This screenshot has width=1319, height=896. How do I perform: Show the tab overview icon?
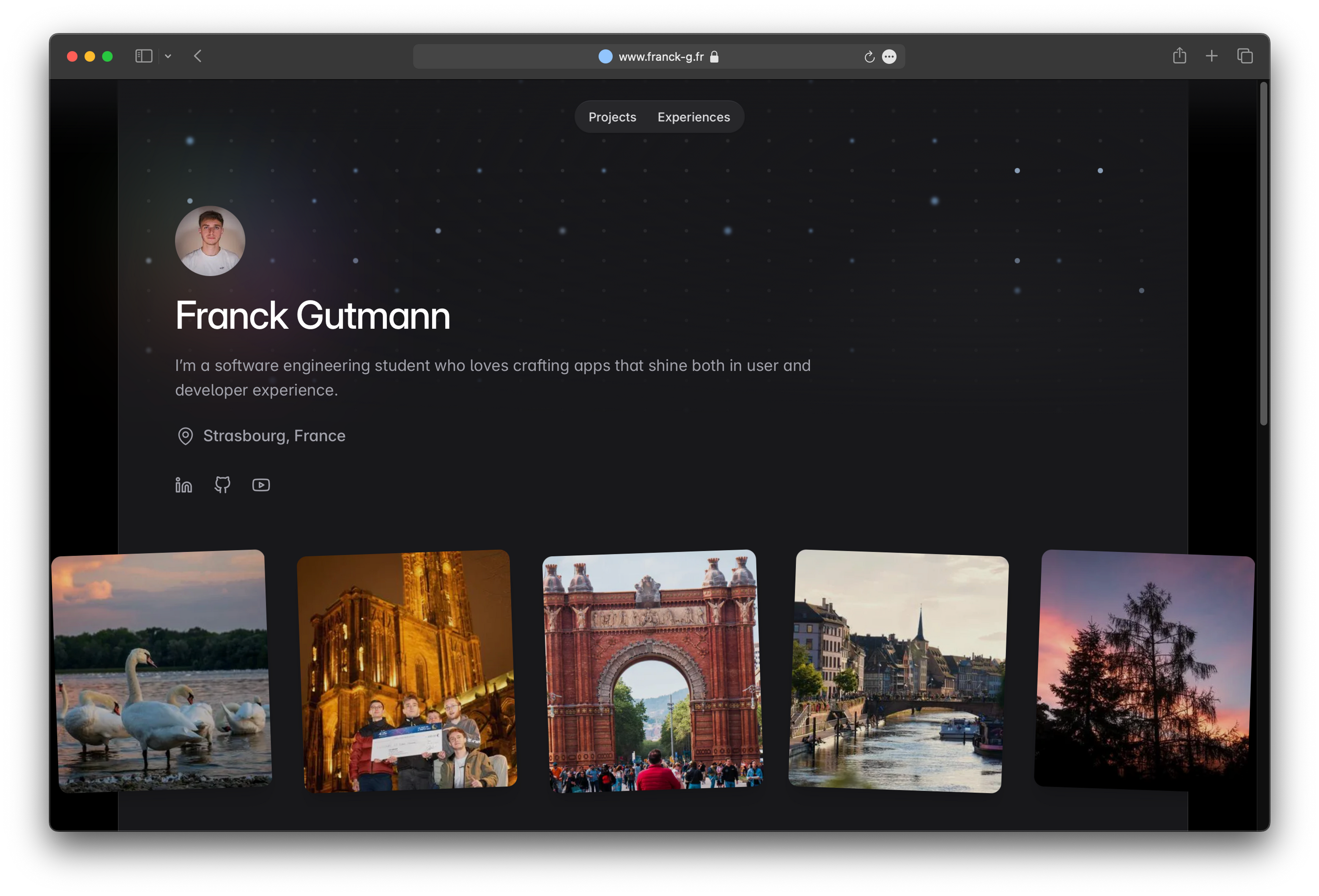coord(1245,56)
